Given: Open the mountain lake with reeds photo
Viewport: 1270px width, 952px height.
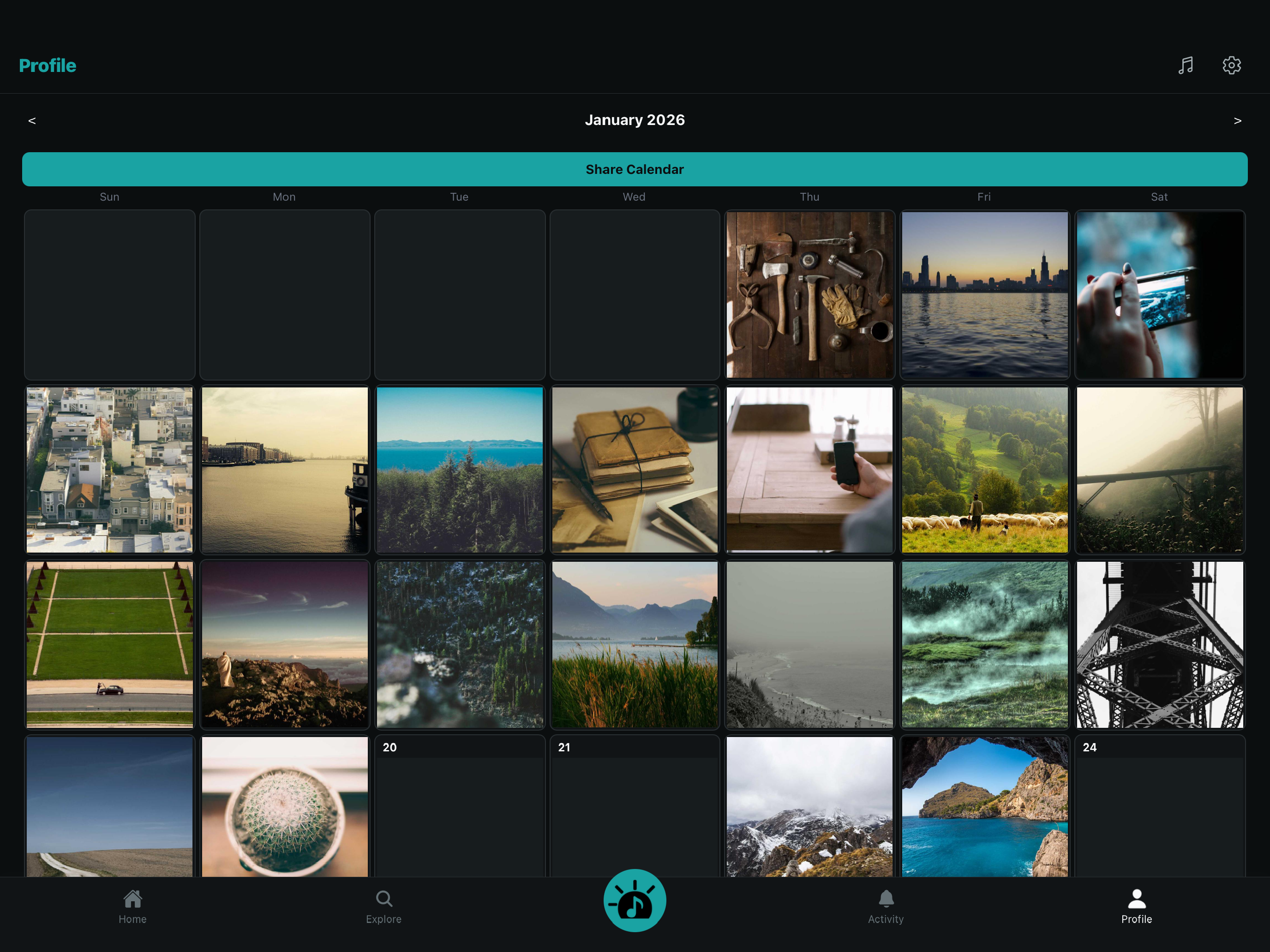Looking at the screenshot, I should pos(635,645).
